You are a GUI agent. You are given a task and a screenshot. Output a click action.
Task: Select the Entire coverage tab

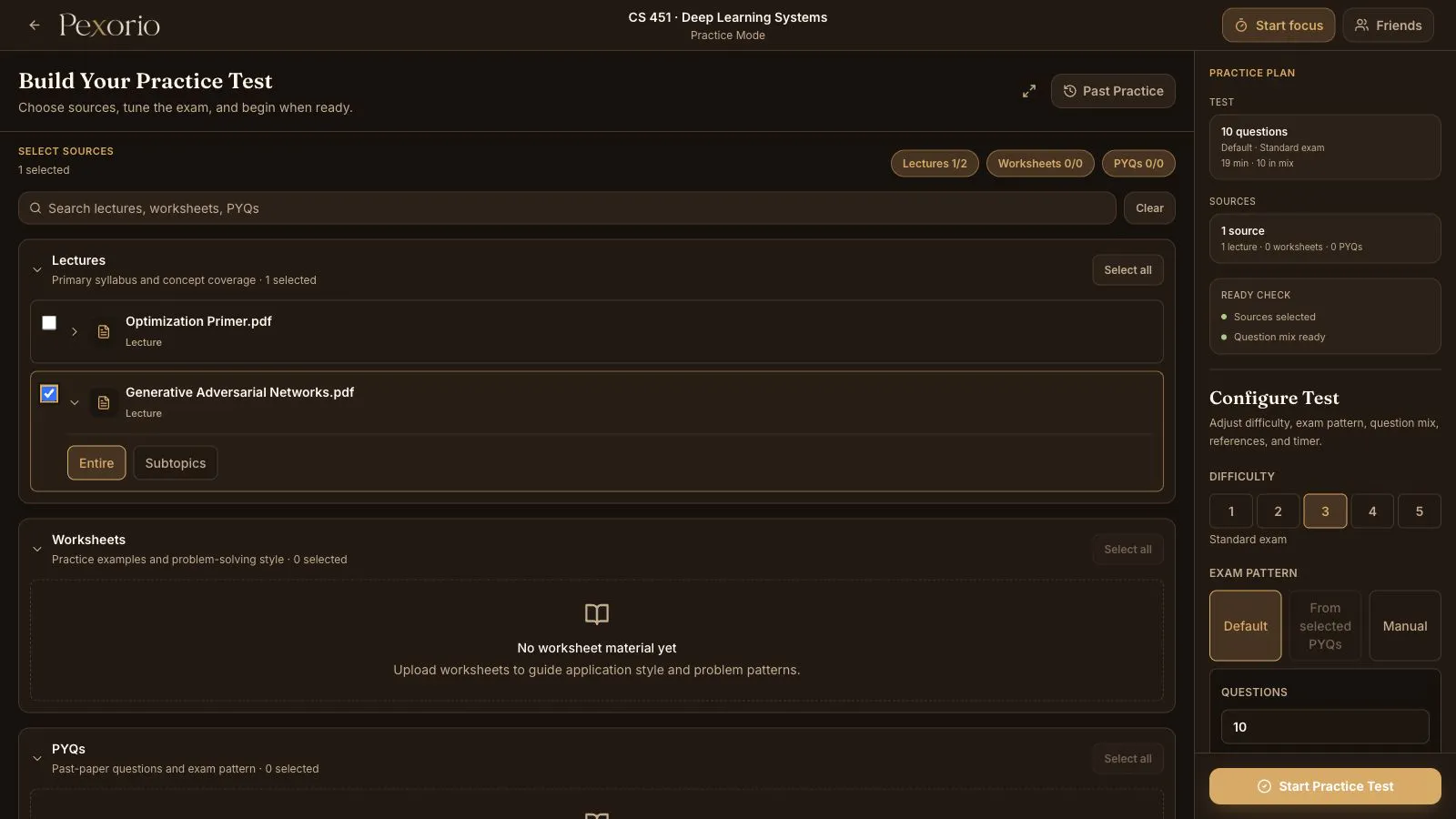tap(96, 463)
